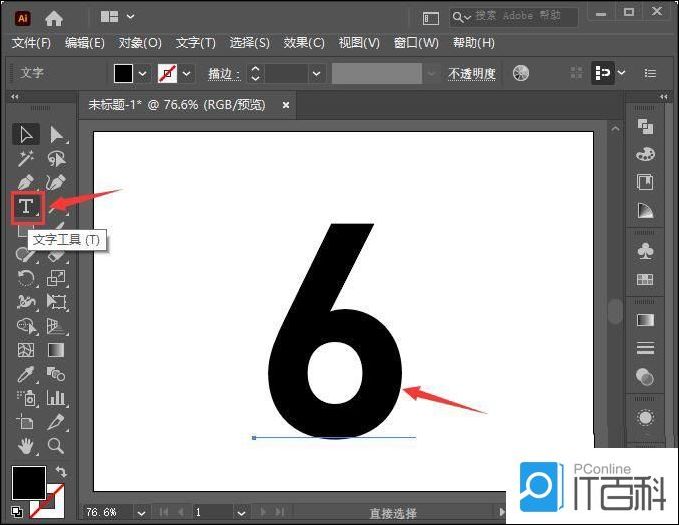Image resolution: width=679 pixels, height=525 pixels.
Task: Select the Rotate tool
Action: 26,278
